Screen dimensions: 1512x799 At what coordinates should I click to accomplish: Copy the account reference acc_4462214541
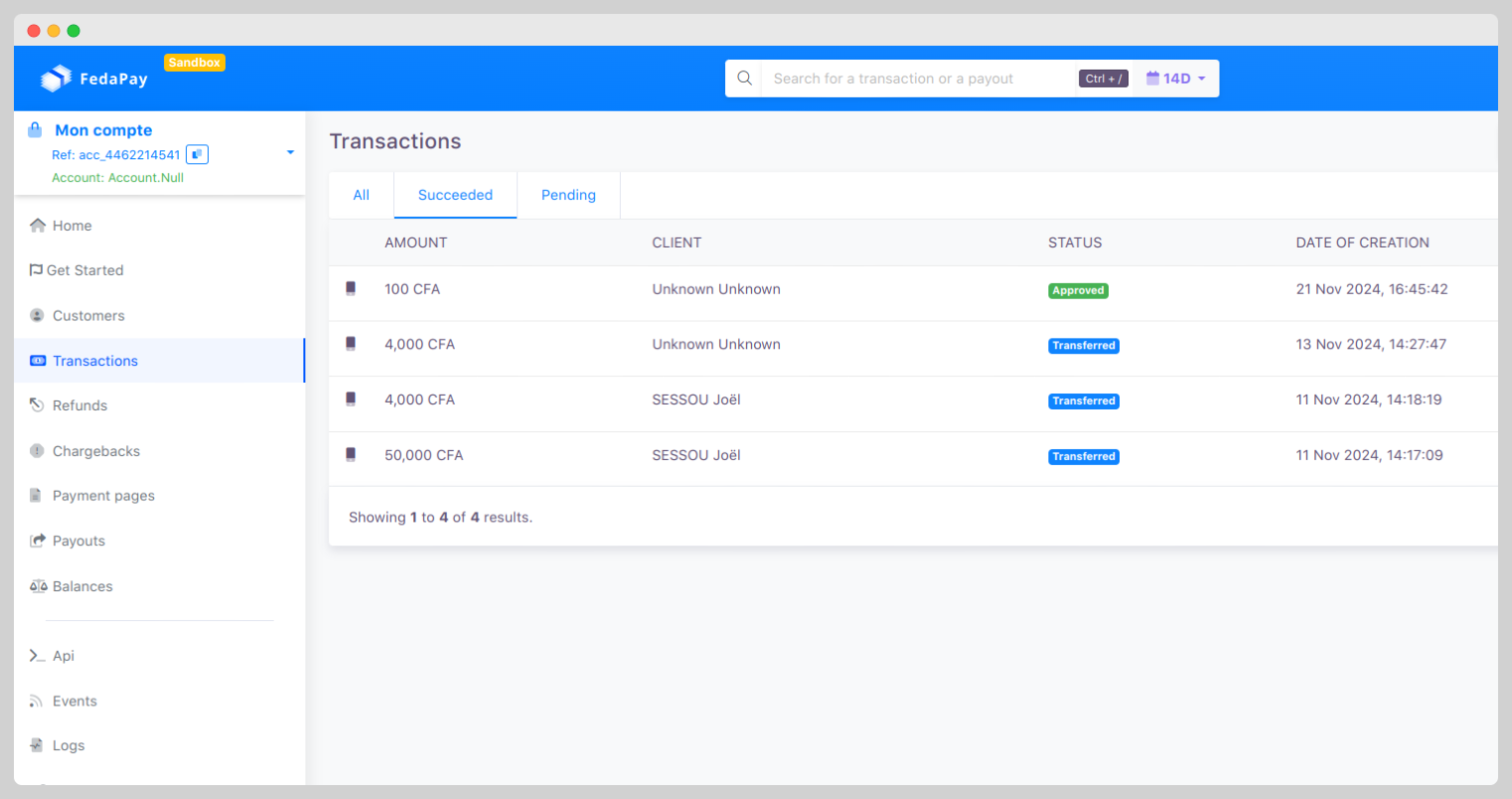pyautogui.click(x=196, y=154)
